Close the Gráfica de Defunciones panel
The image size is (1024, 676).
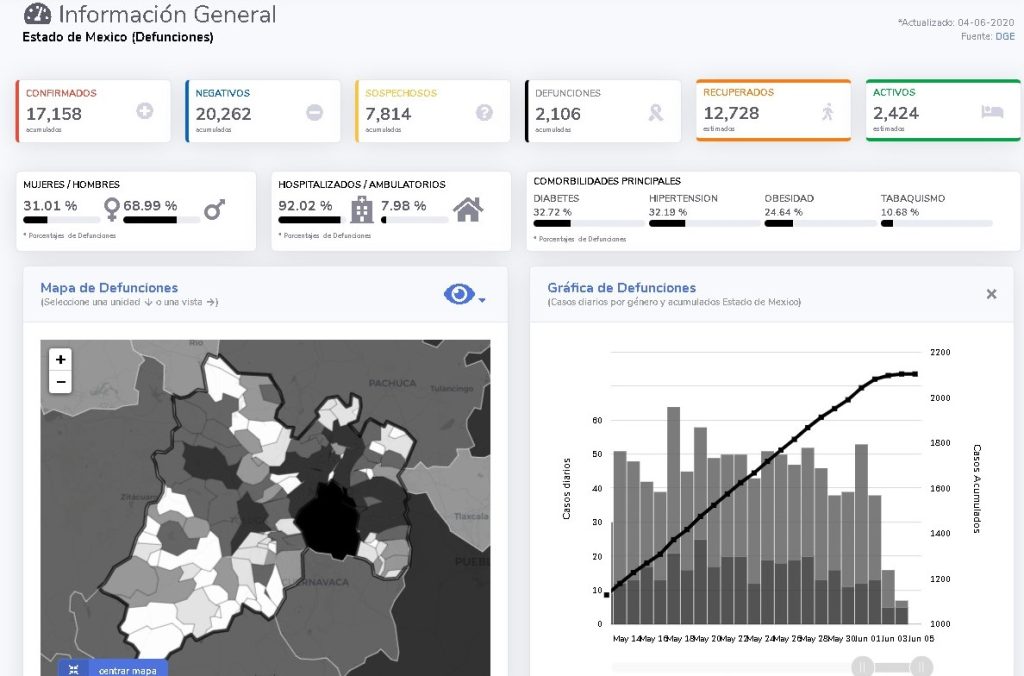tap(991, 294)
